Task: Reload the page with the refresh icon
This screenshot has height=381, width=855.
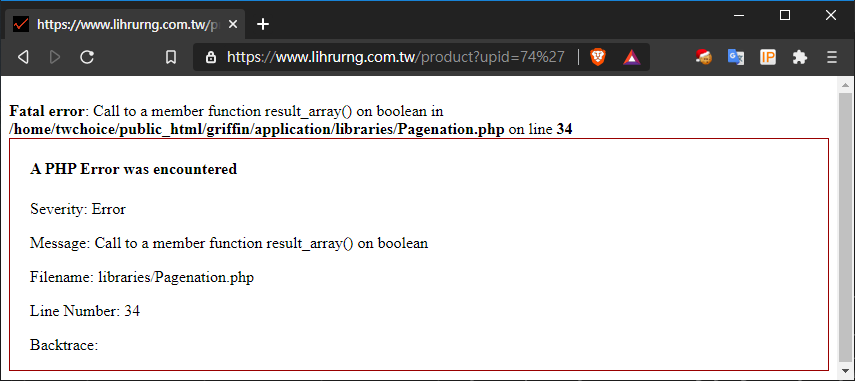Action: click(87, 57)
